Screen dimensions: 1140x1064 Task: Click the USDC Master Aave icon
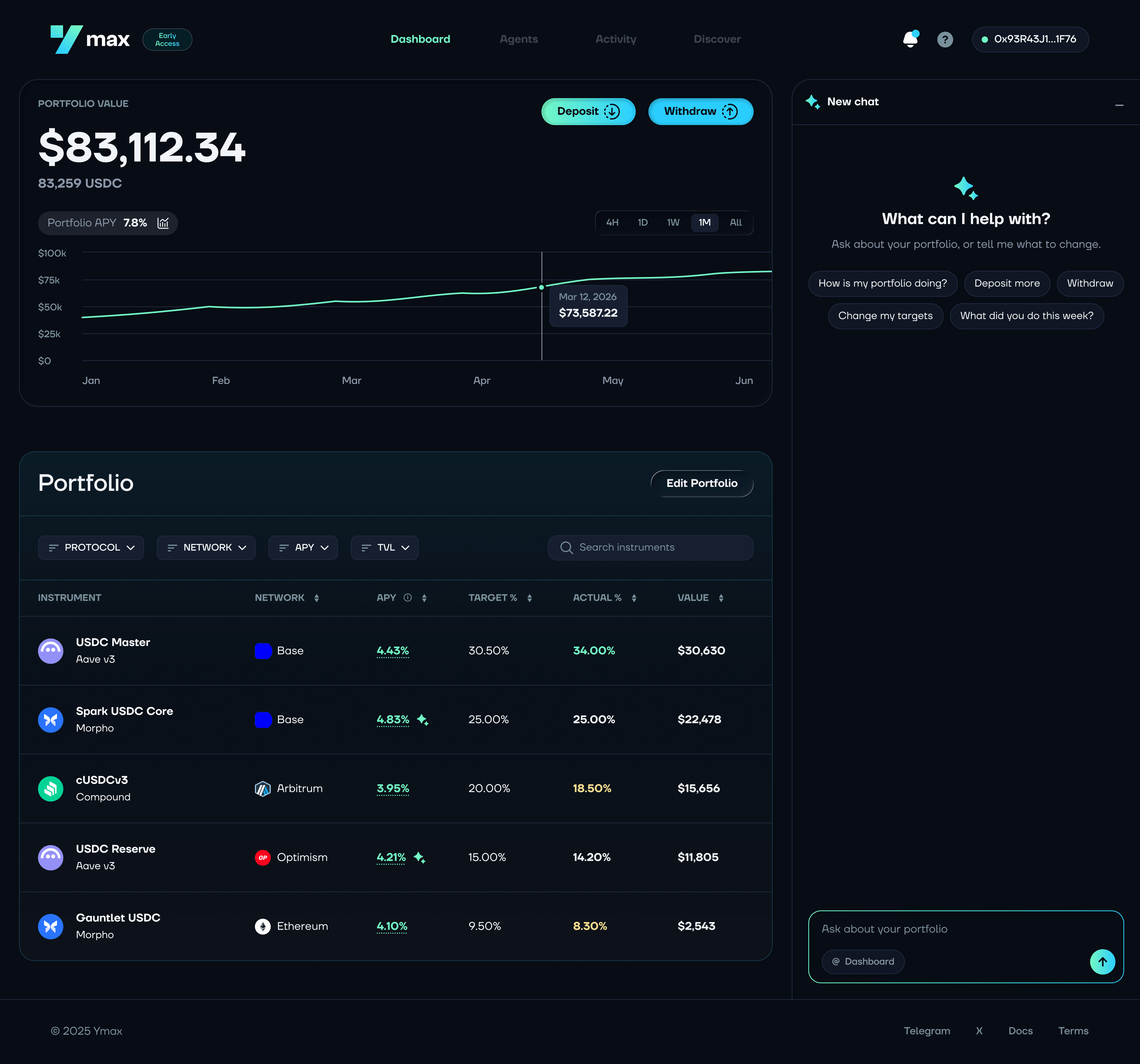(50, 651)
